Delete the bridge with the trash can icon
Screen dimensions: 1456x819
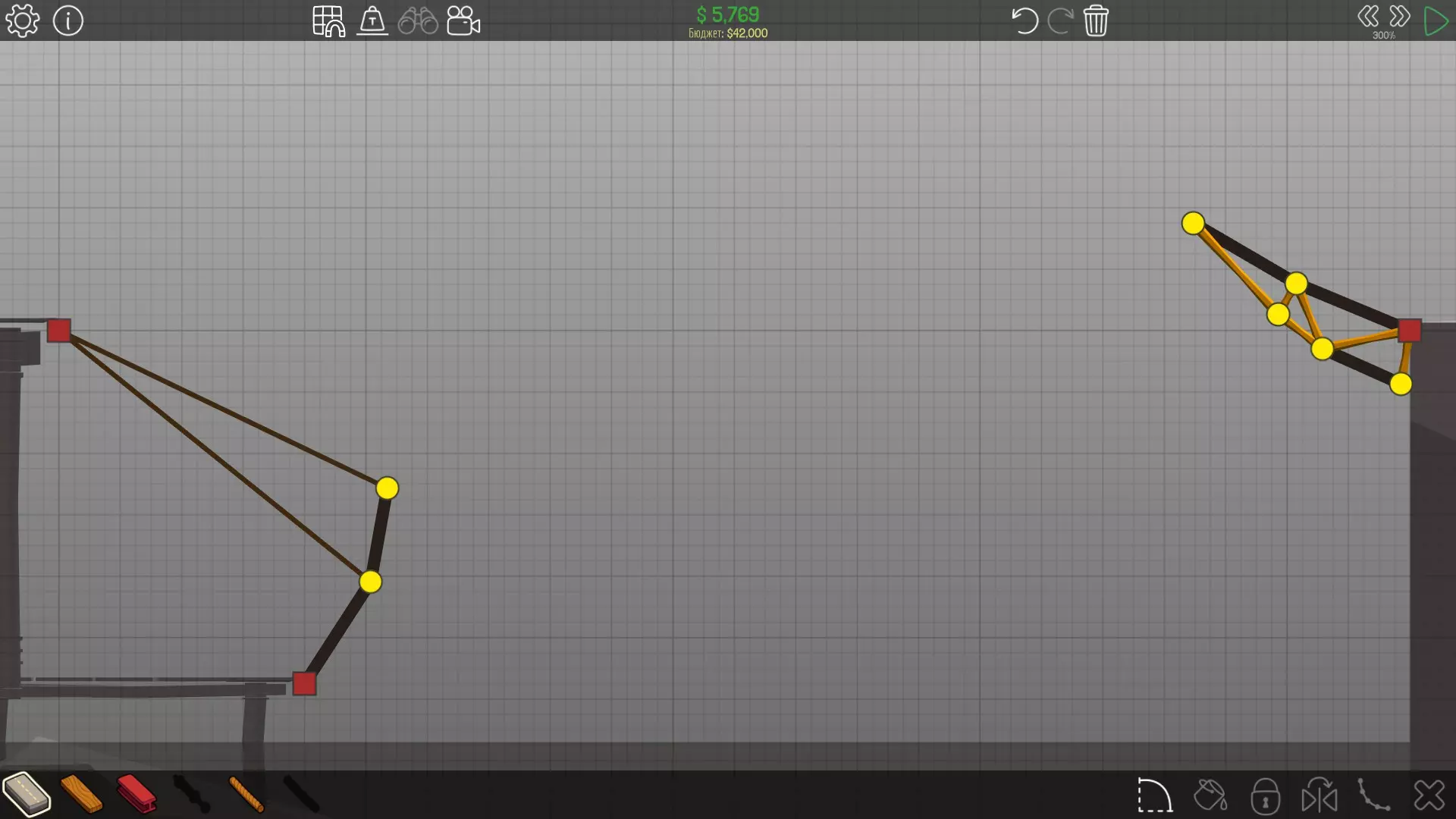[x=1096, y=20]
